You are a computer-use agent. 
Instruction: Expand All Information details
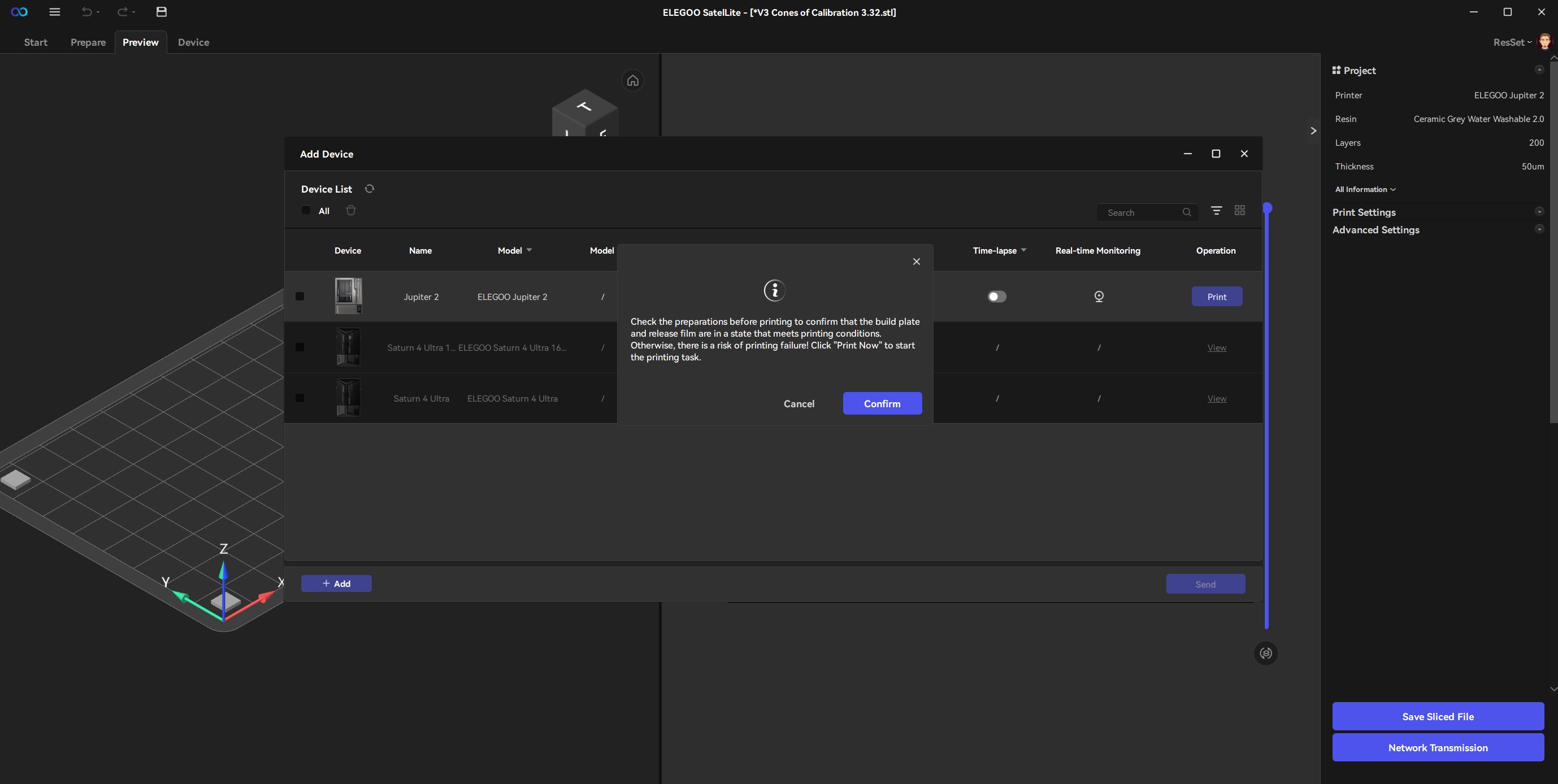1365,189
